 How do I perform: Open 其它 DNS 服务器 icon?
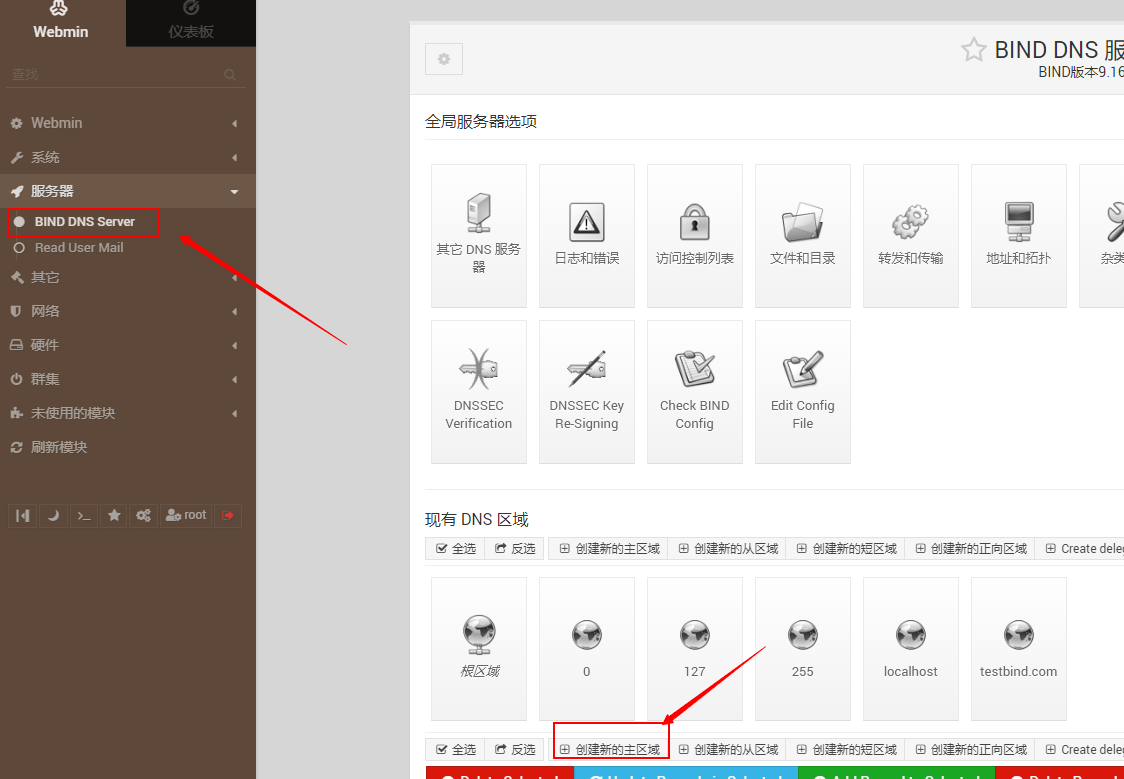click(x=479, y=236)
